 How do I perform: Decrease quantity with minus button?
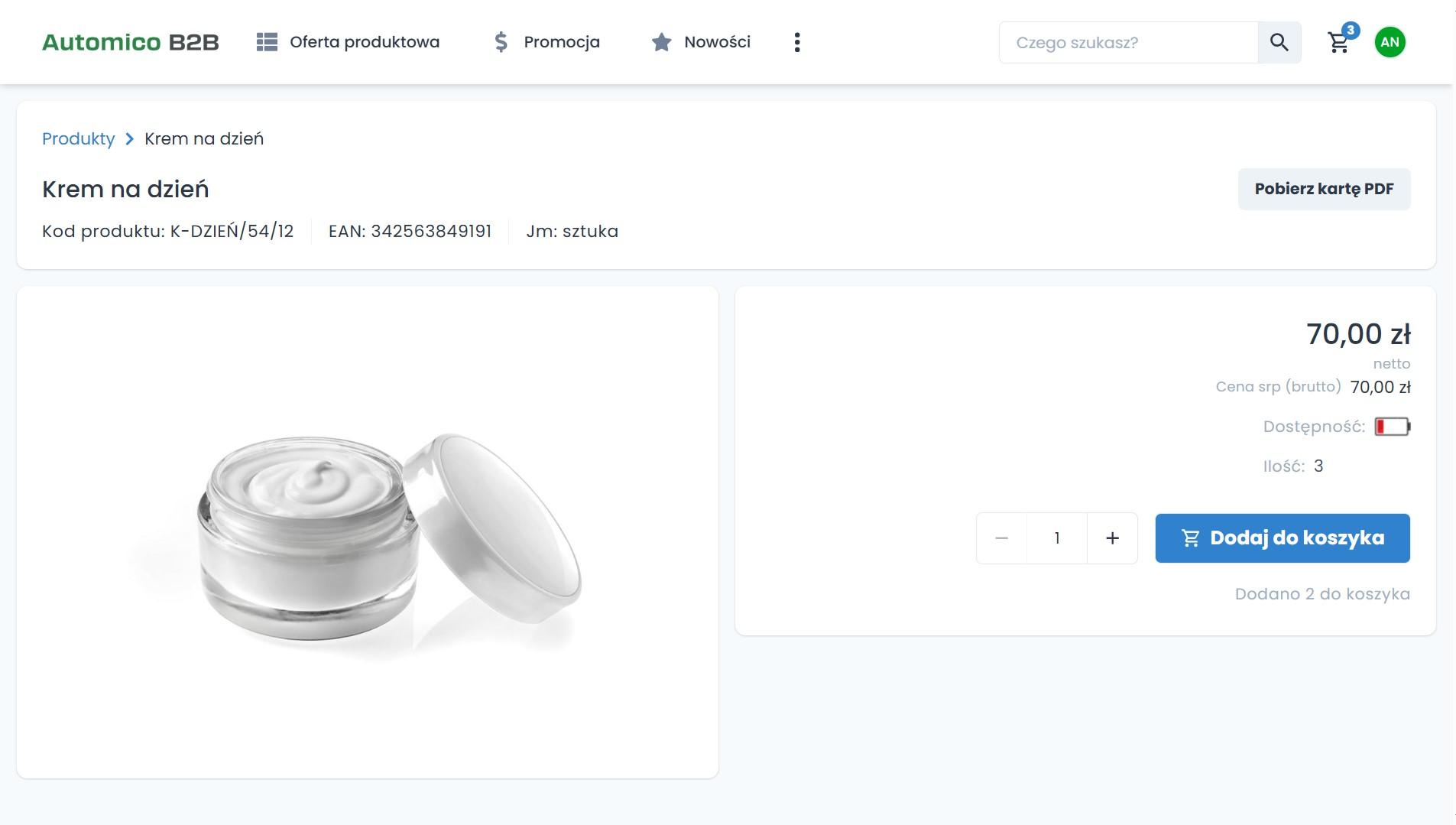[1001, 538]
